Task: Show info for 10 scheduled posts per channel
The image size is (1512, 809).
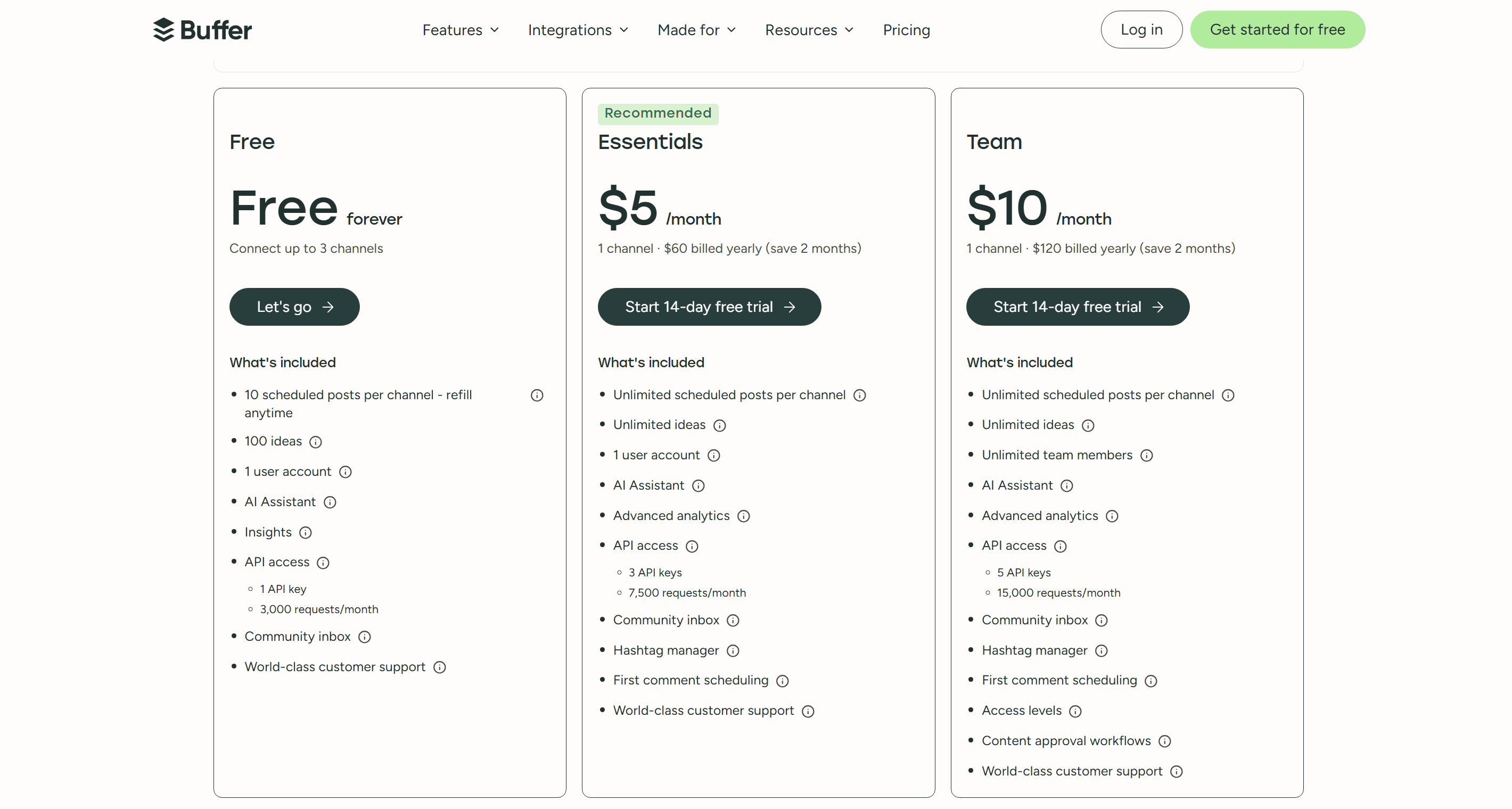Action: [x=537, y=395]
